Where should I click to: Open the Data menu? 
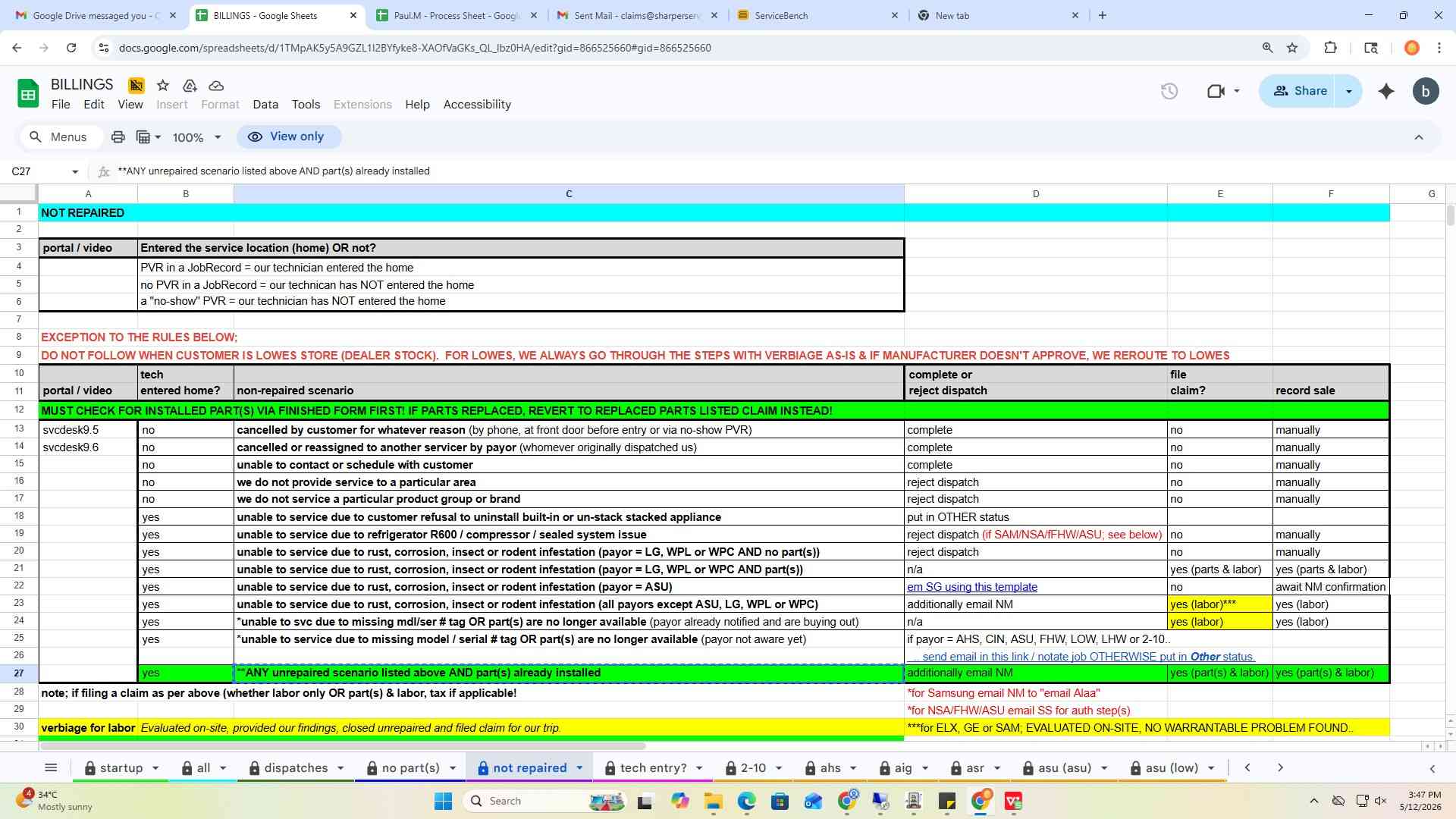[265, 105]
